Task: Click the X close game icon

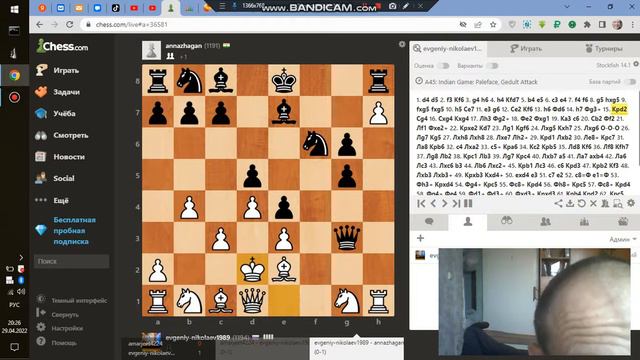Action: click(593, 203)
